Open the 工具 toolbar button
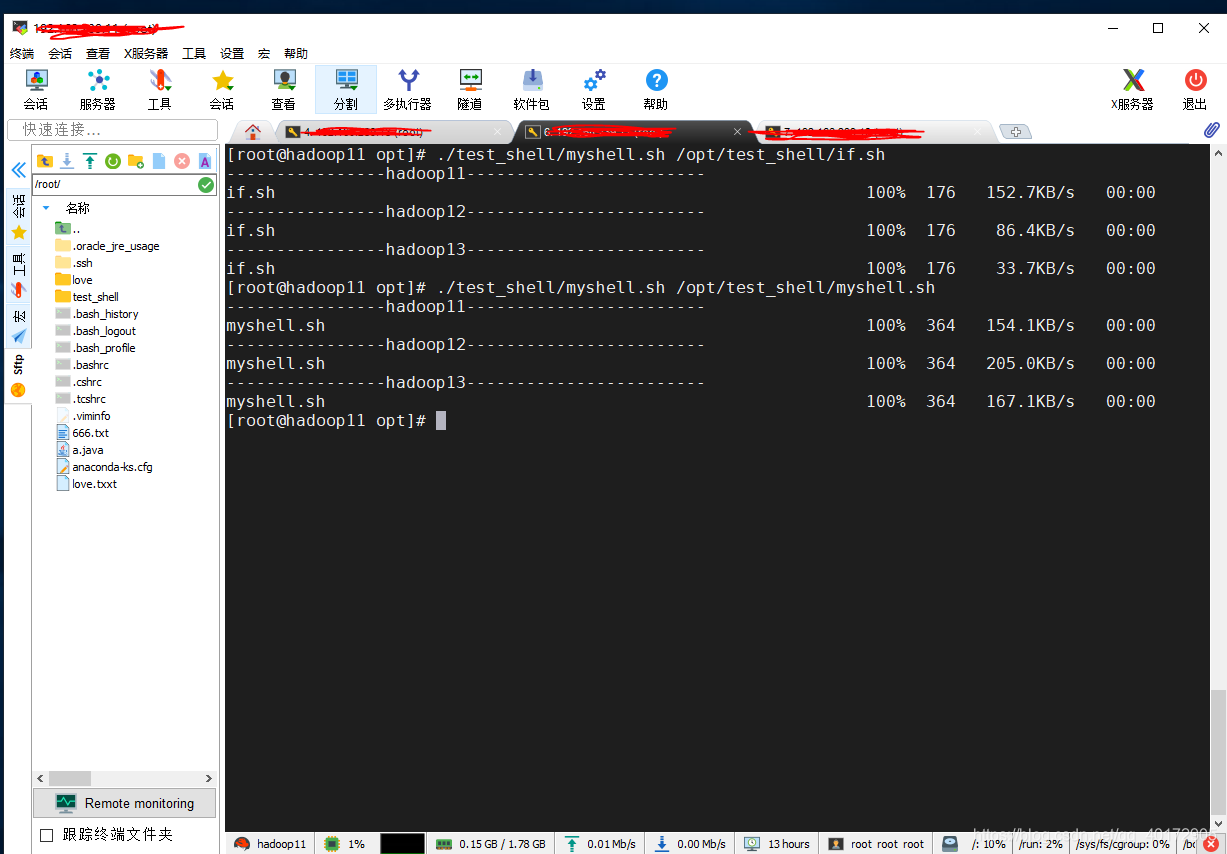Viewport: 1227px width, 854px height. (160, 89)
